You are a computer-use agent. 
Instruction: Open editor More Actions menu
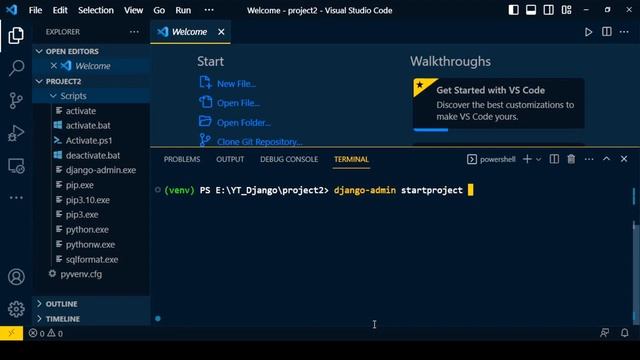(624, 32)
